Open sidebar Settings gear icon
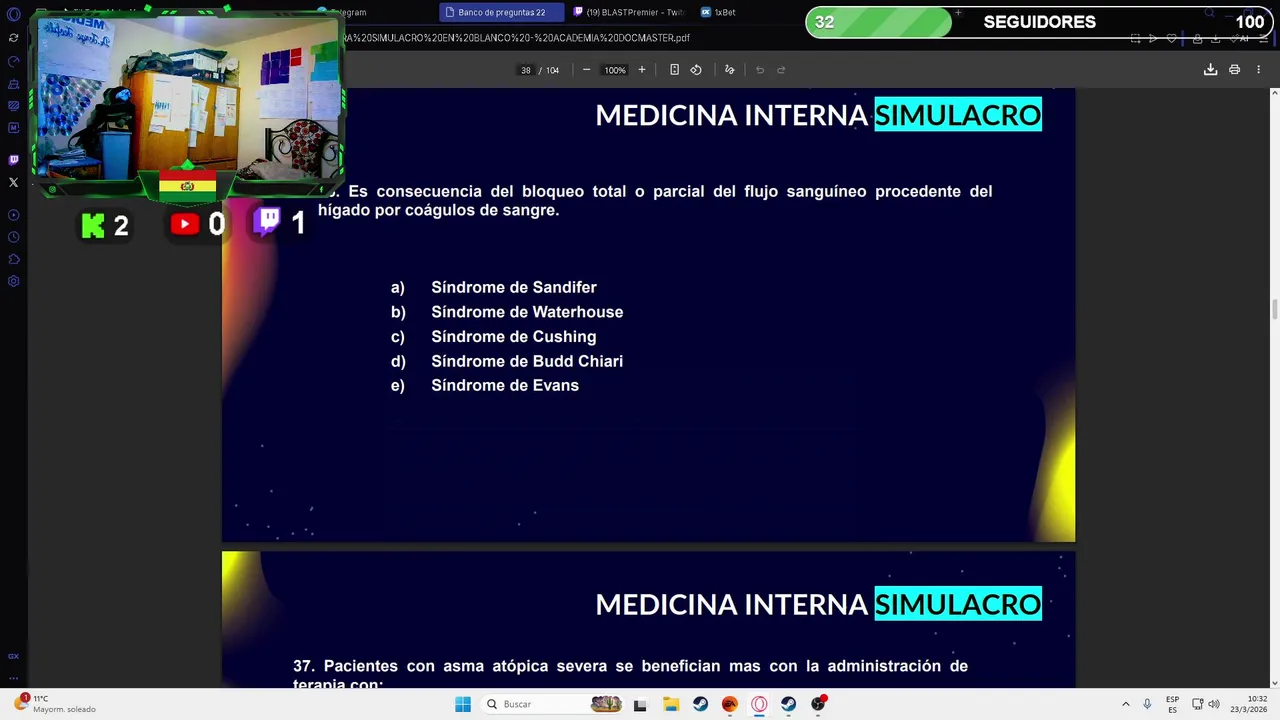Viewport: 1280px width, 720px height. pyautogui.click(x=13, y=281)
